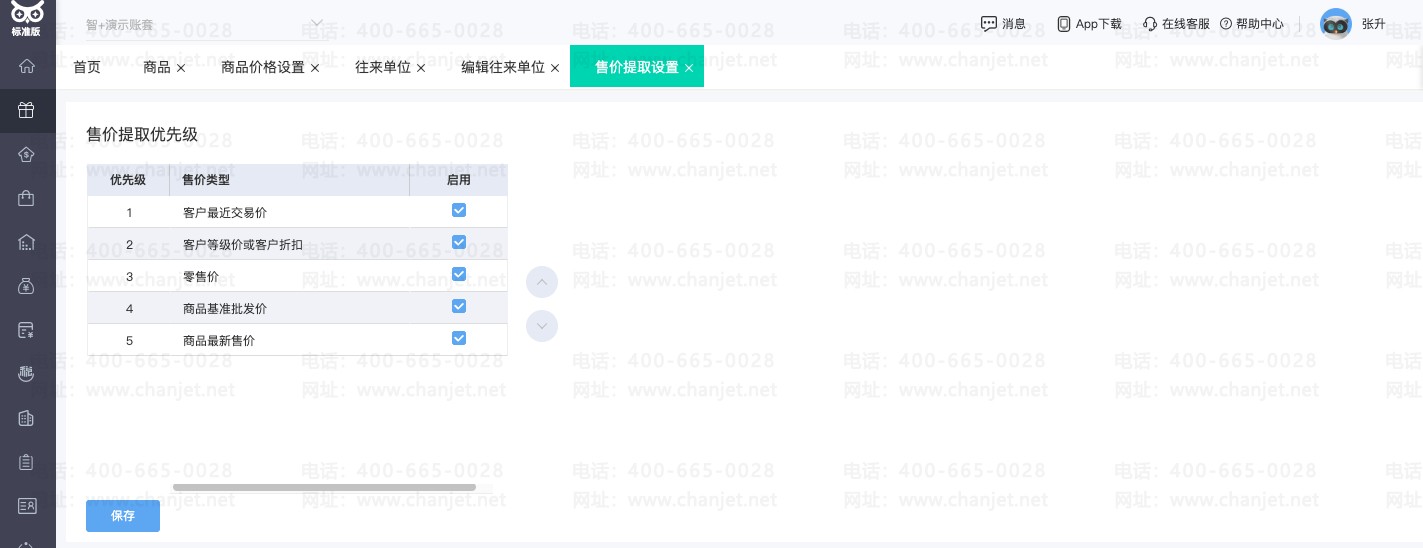Click the 启用 column header
1423x548 pixels.
tap(459, 180)
